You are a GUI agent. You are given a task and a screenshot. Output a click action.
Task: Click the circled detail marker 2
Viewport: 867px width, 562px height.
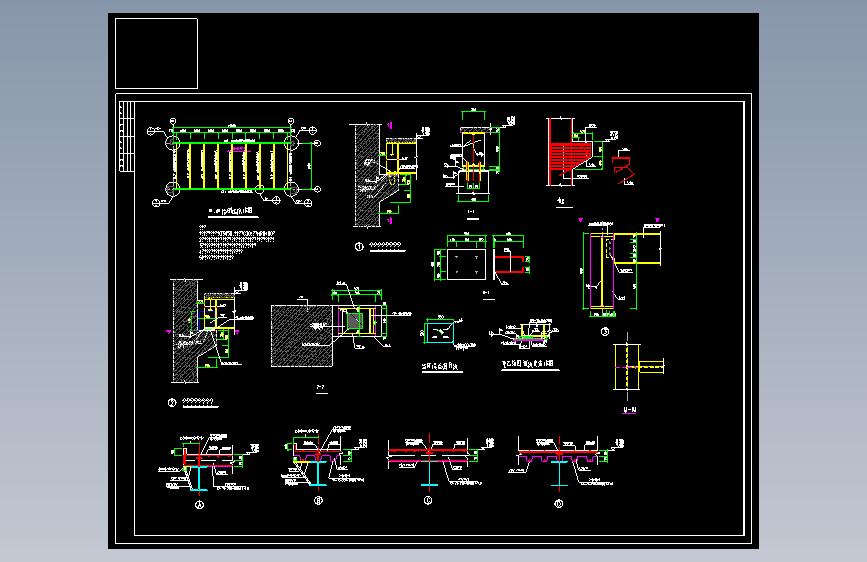(x=172, y=403)
